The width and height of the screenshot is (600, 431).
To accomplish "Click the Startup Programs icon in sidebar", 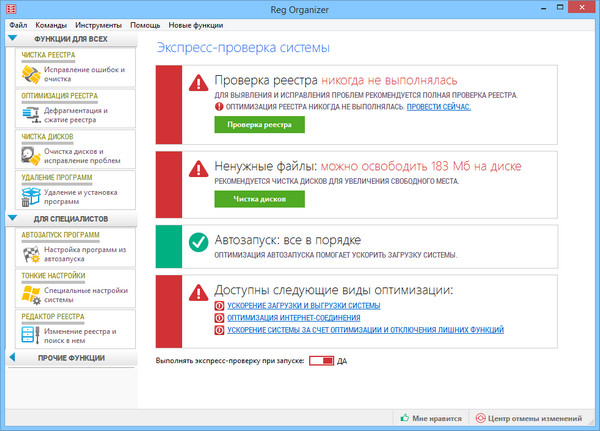I will [30, 254].
